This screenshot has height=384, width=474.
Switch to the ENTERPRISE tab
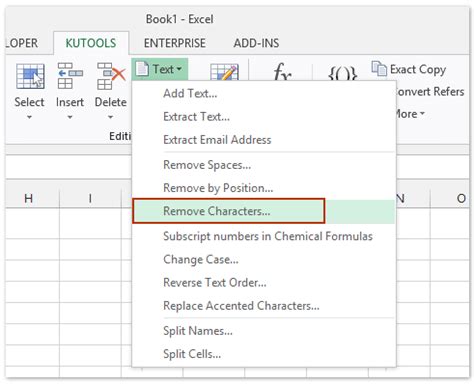(x=175, y=43)
